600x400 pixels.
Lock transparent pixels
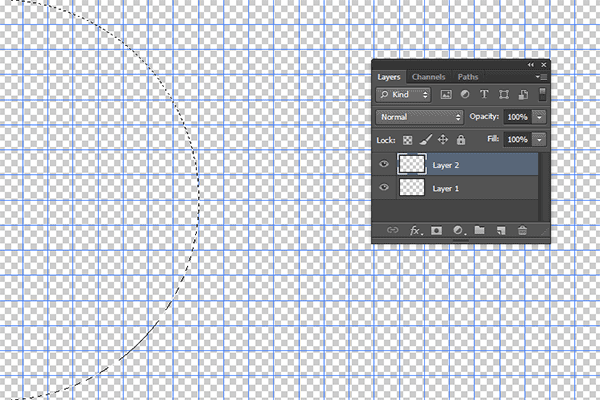(x=408, y=140)
